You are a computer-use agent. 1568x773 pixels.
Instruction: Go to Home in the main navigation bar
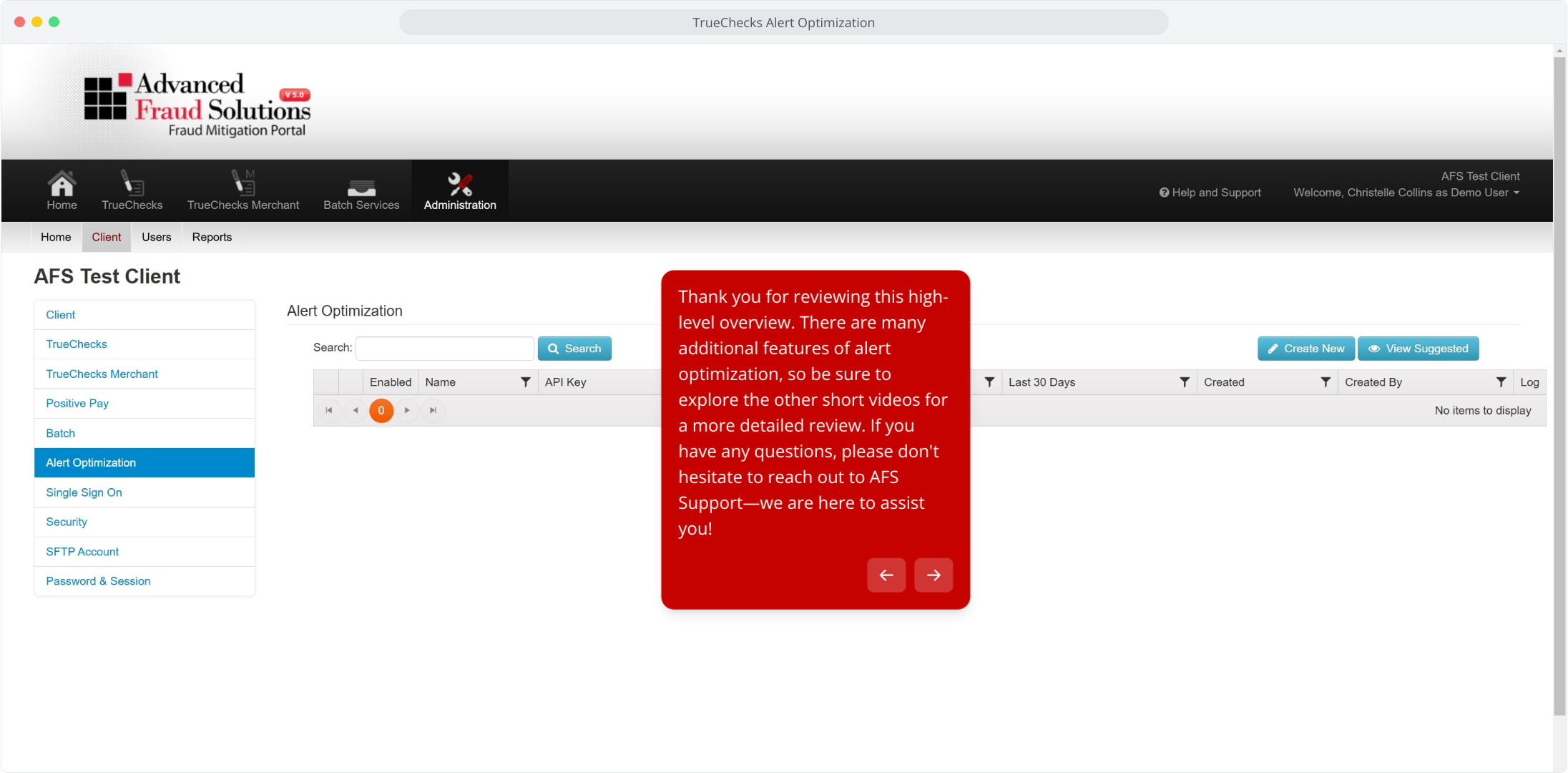[x=62, y=190]
